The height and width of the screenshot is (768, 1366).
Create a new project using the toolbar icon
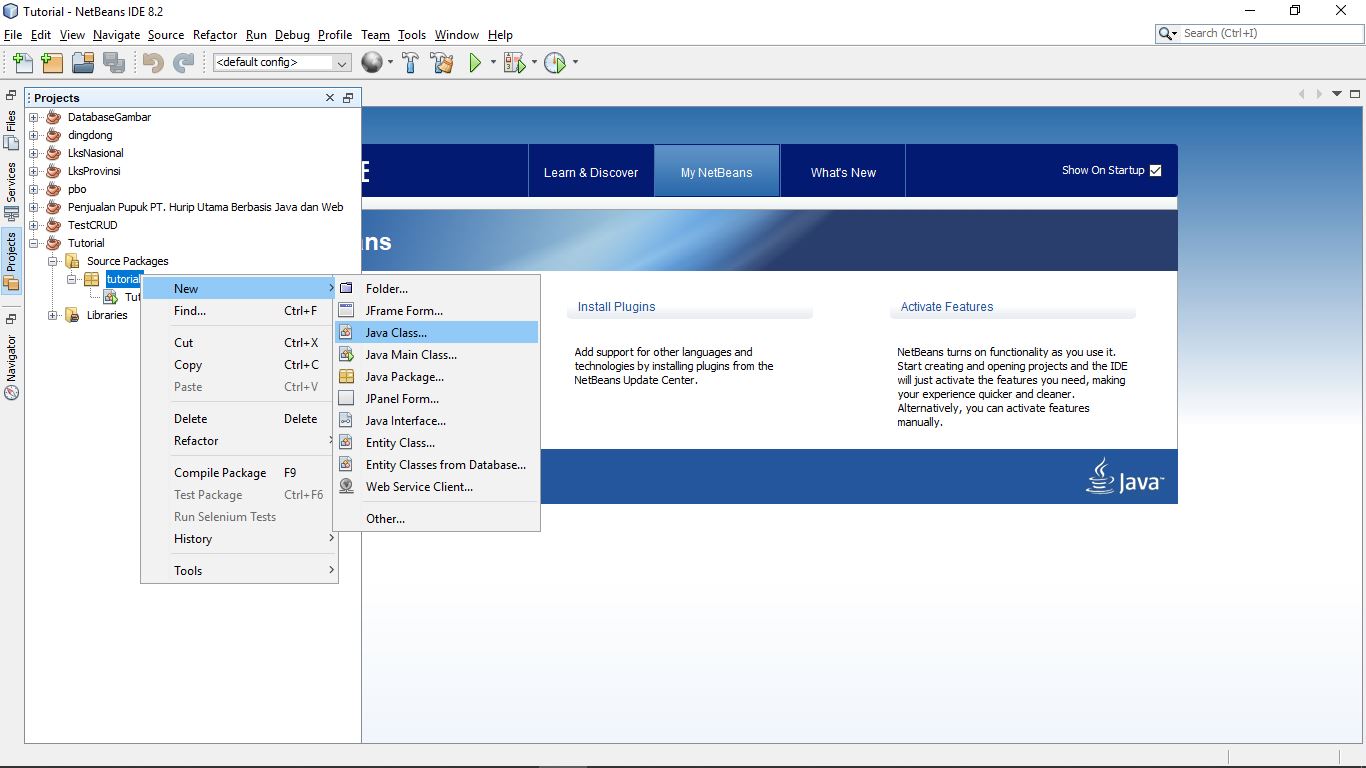click(x=52, y=62)
